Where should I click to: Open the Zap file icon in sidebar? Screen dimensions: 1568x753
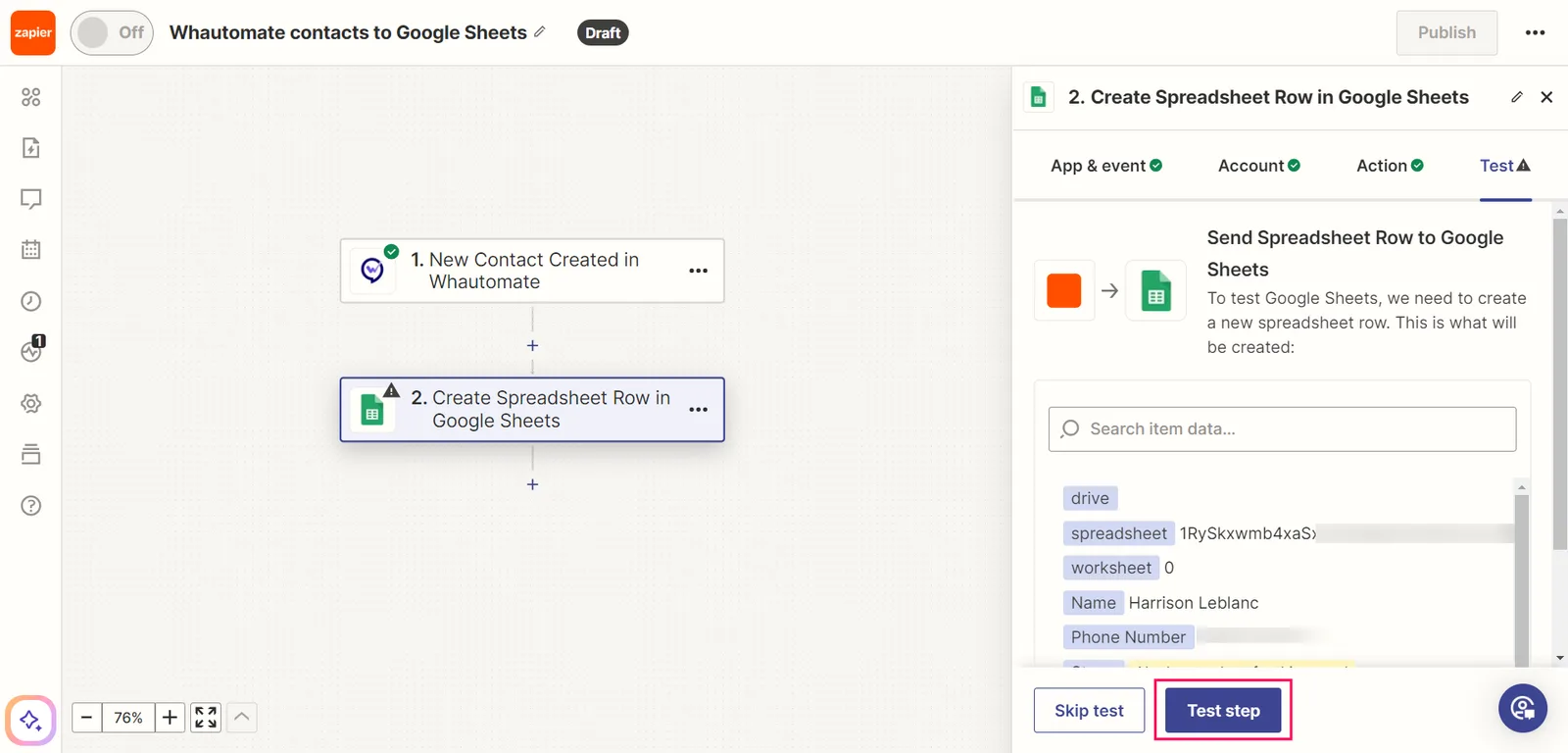coord(31,148)
